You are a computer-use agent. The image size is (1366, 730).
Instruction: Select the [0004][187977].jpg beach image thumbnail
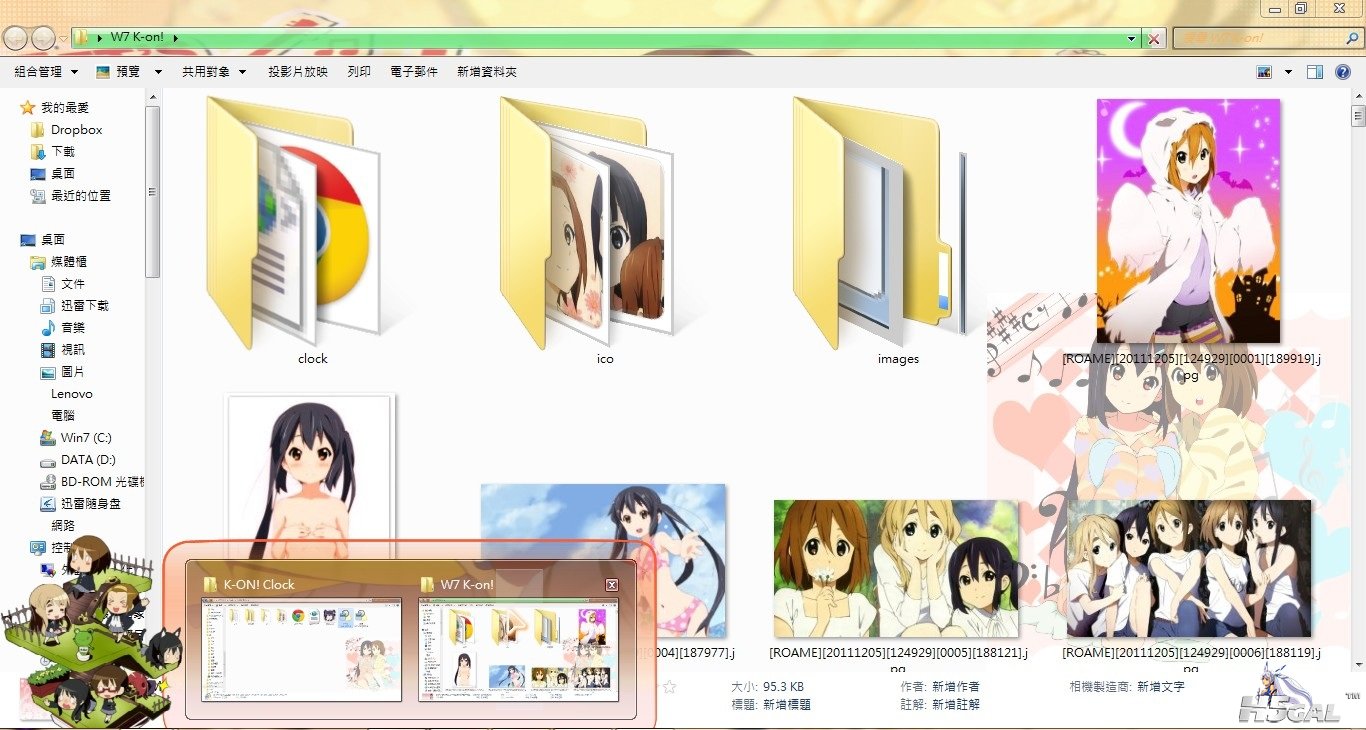tap(603, 560)
